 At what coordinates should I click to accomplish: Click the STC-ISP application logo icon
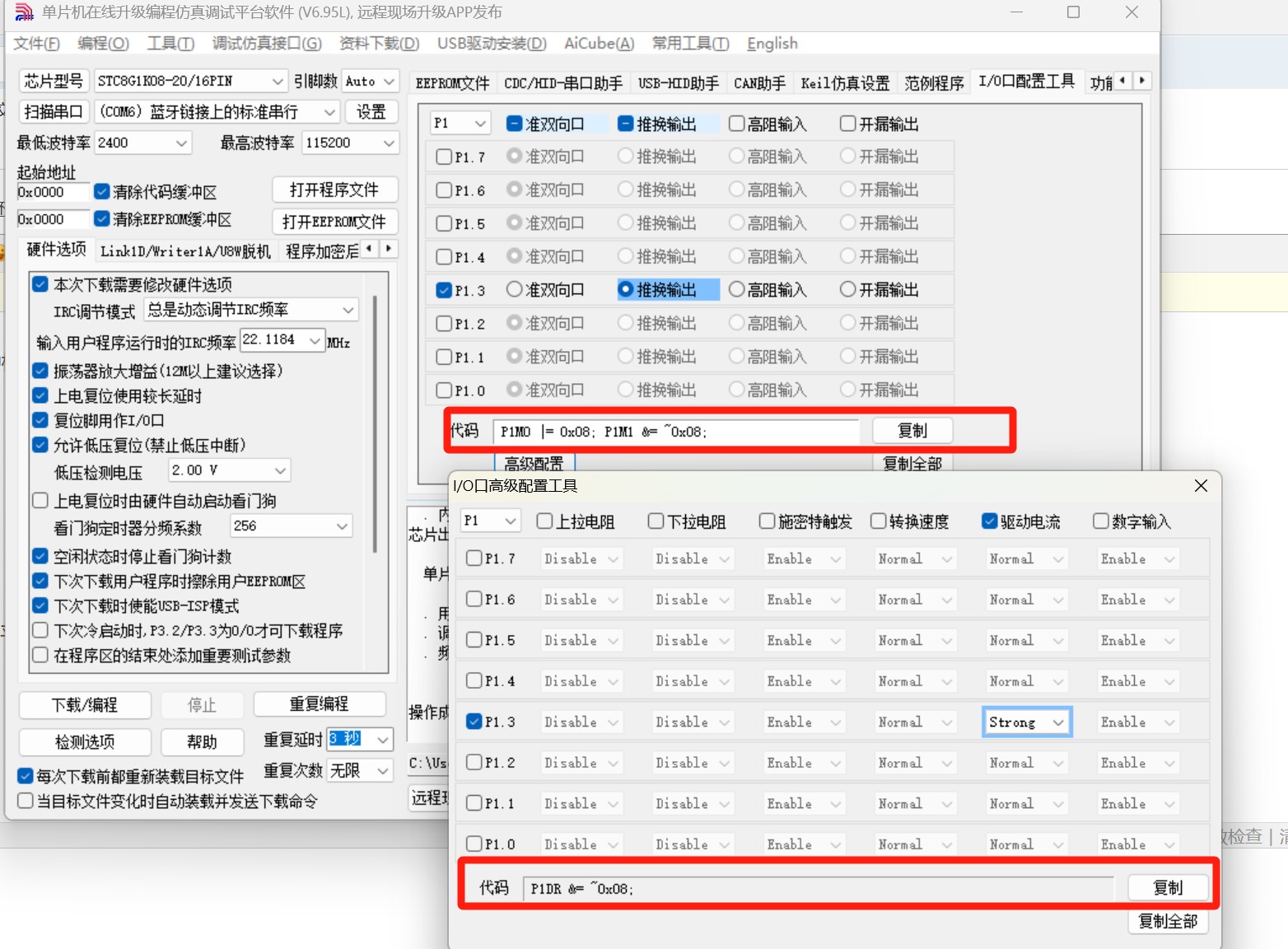tap(24, 12)
